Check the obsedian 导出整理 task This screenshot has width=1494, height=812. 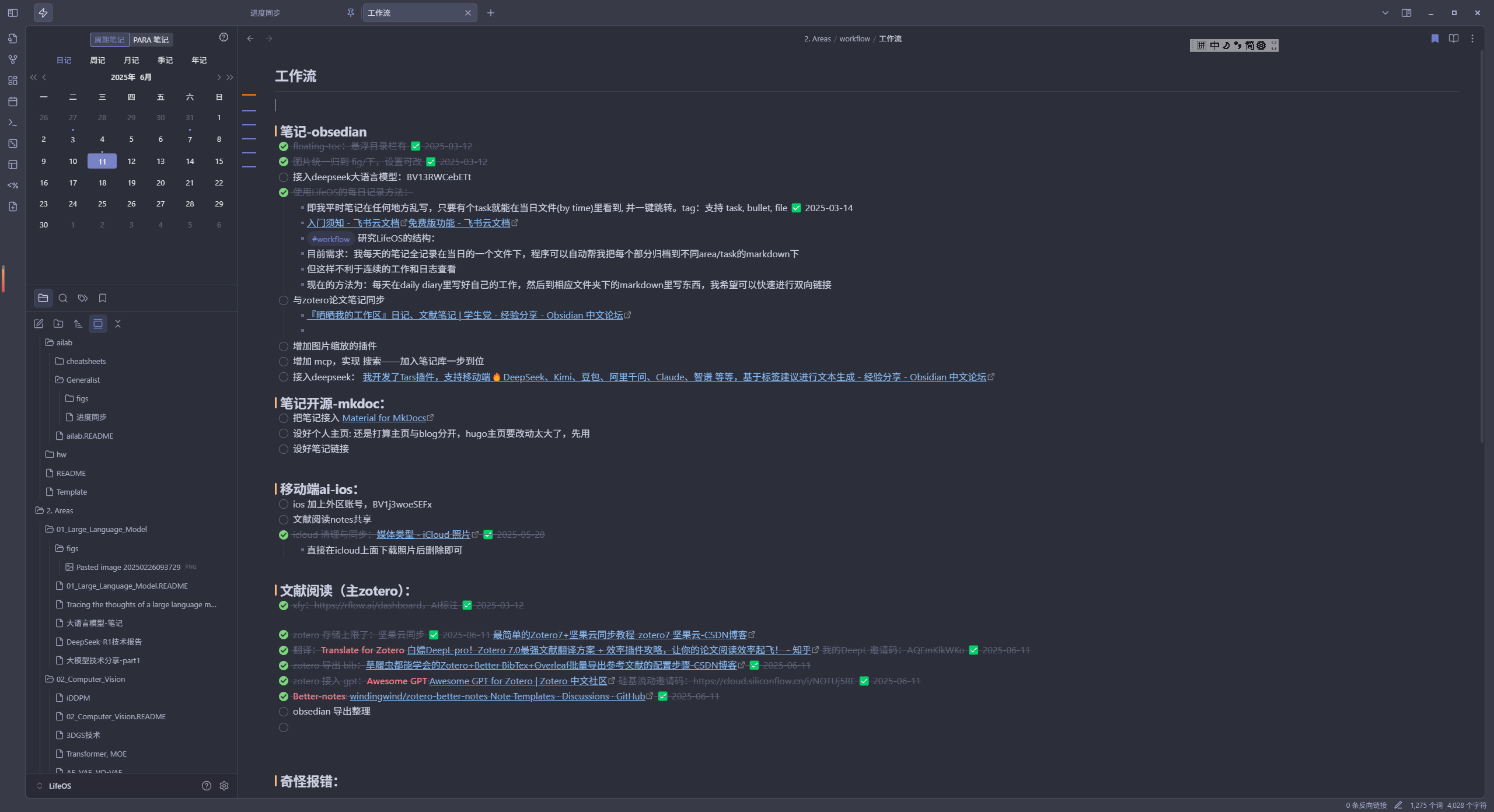[284, 712]
